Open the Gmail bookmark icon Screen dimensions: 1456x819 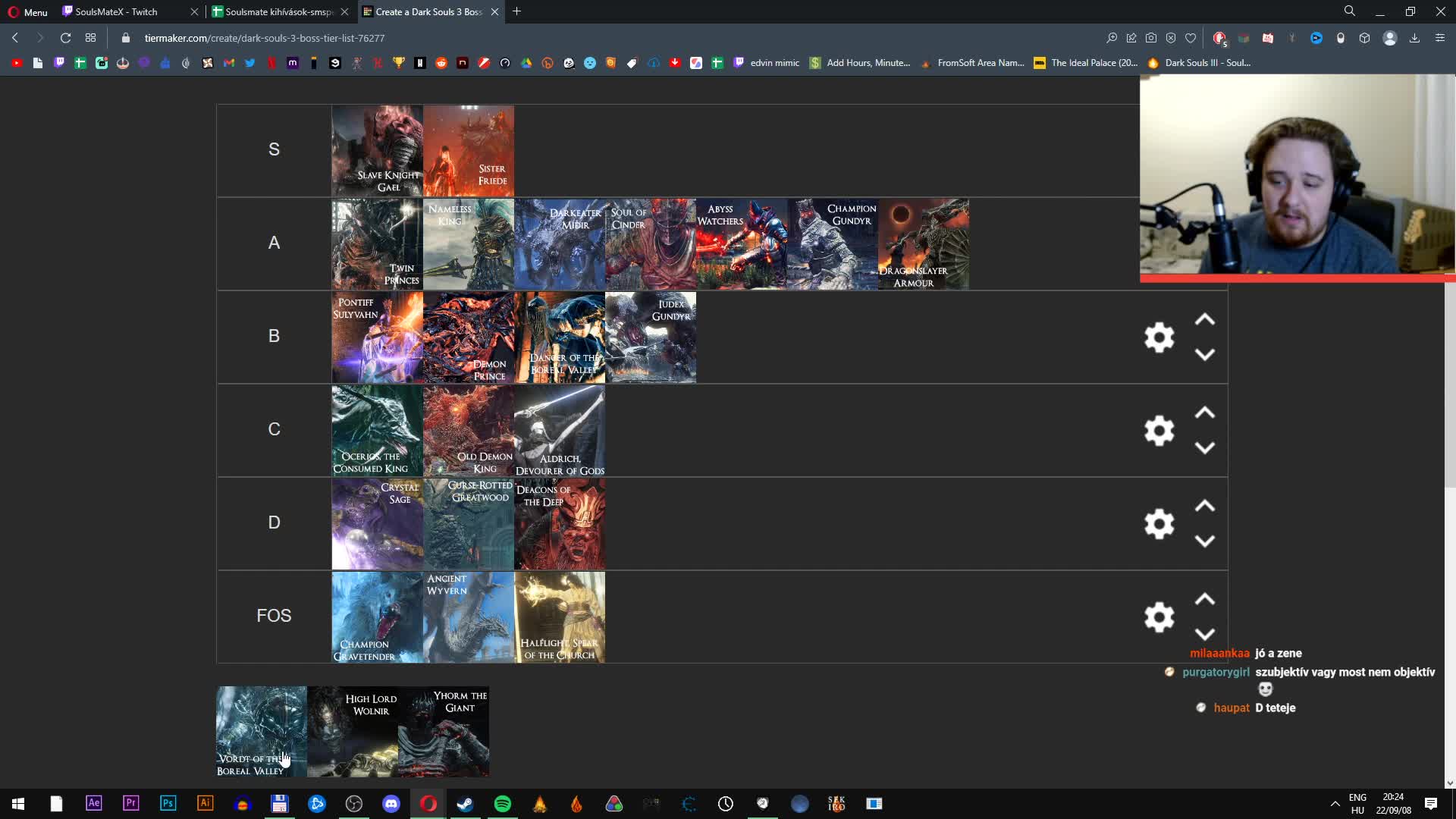[x=229, y=63]
